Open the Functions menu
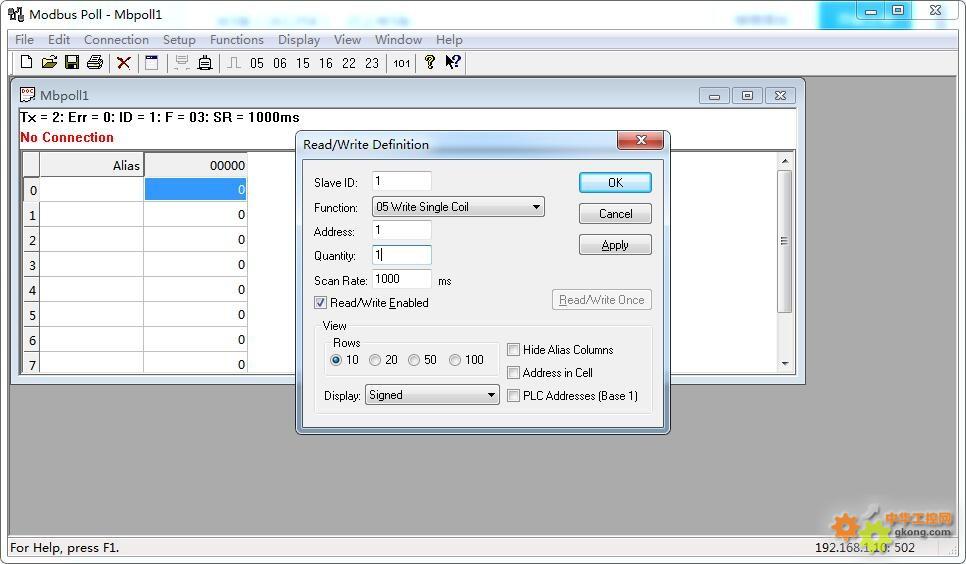 click(x=237, y=39)
